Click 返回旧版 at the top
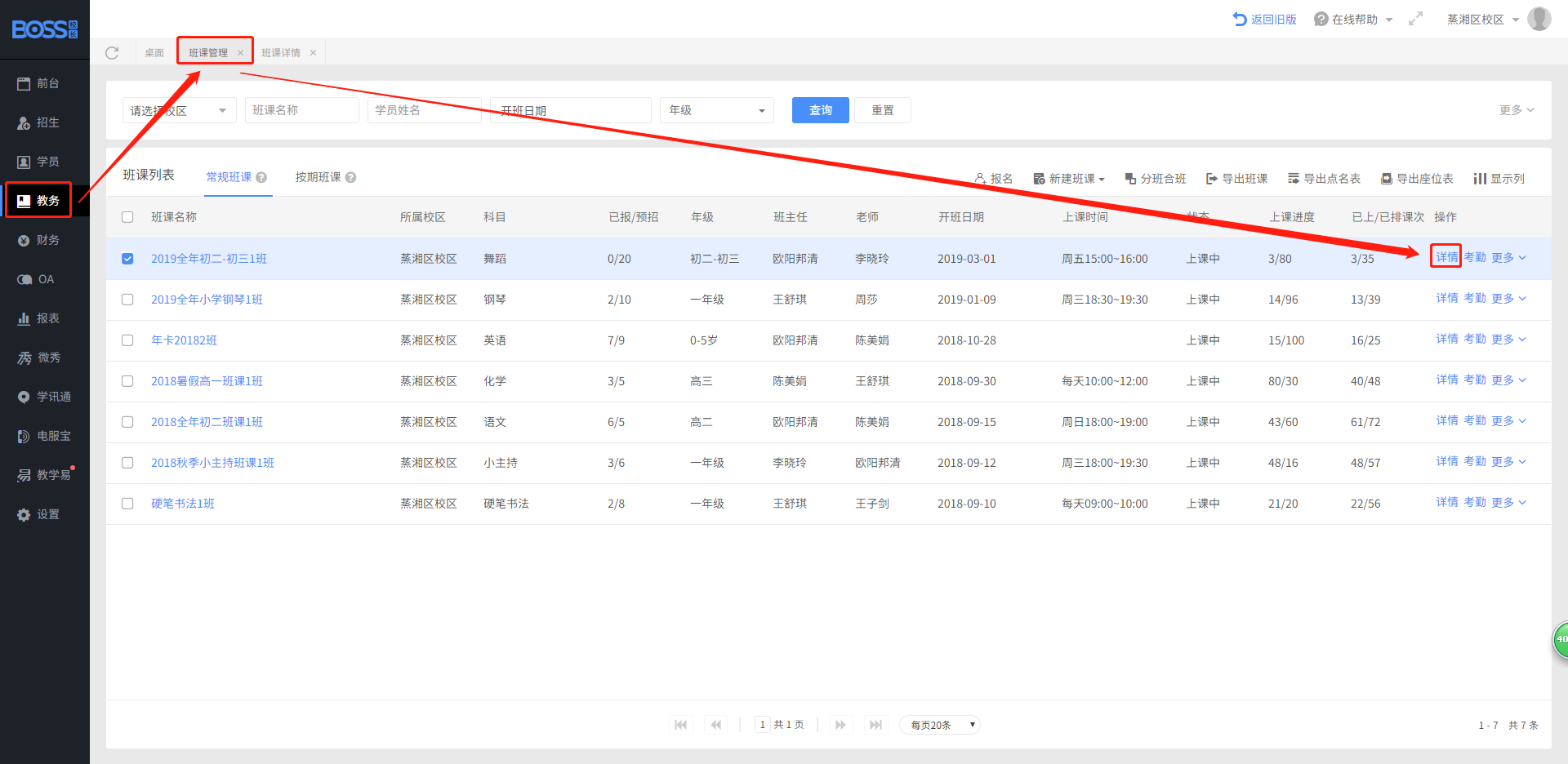Image resolution: width=1568 pixels, height=764 pixels. pos(1265,19)
